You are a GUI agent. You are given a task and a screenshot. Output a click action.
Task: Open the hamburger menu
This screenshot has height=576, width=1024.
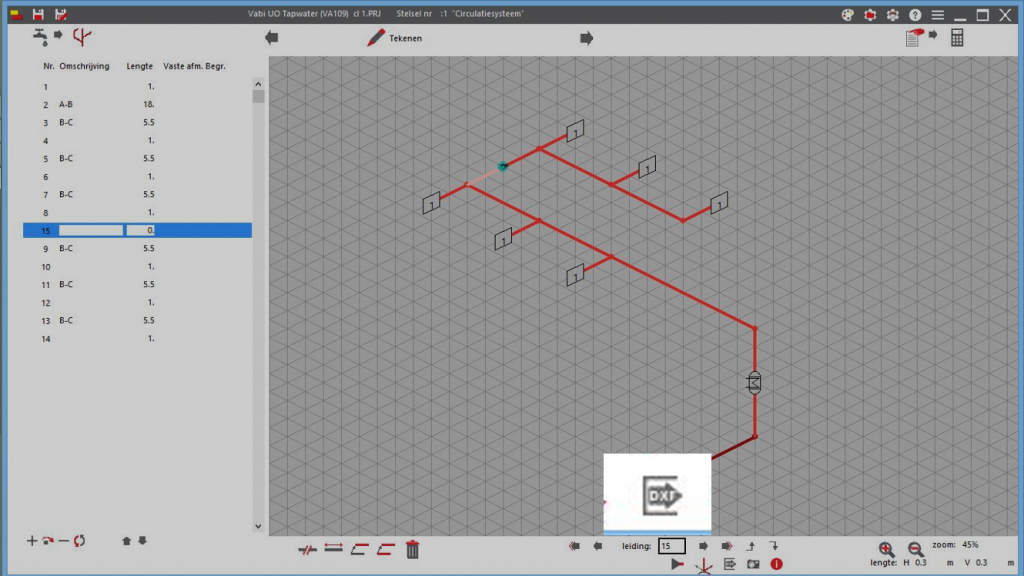pos(938,14)
